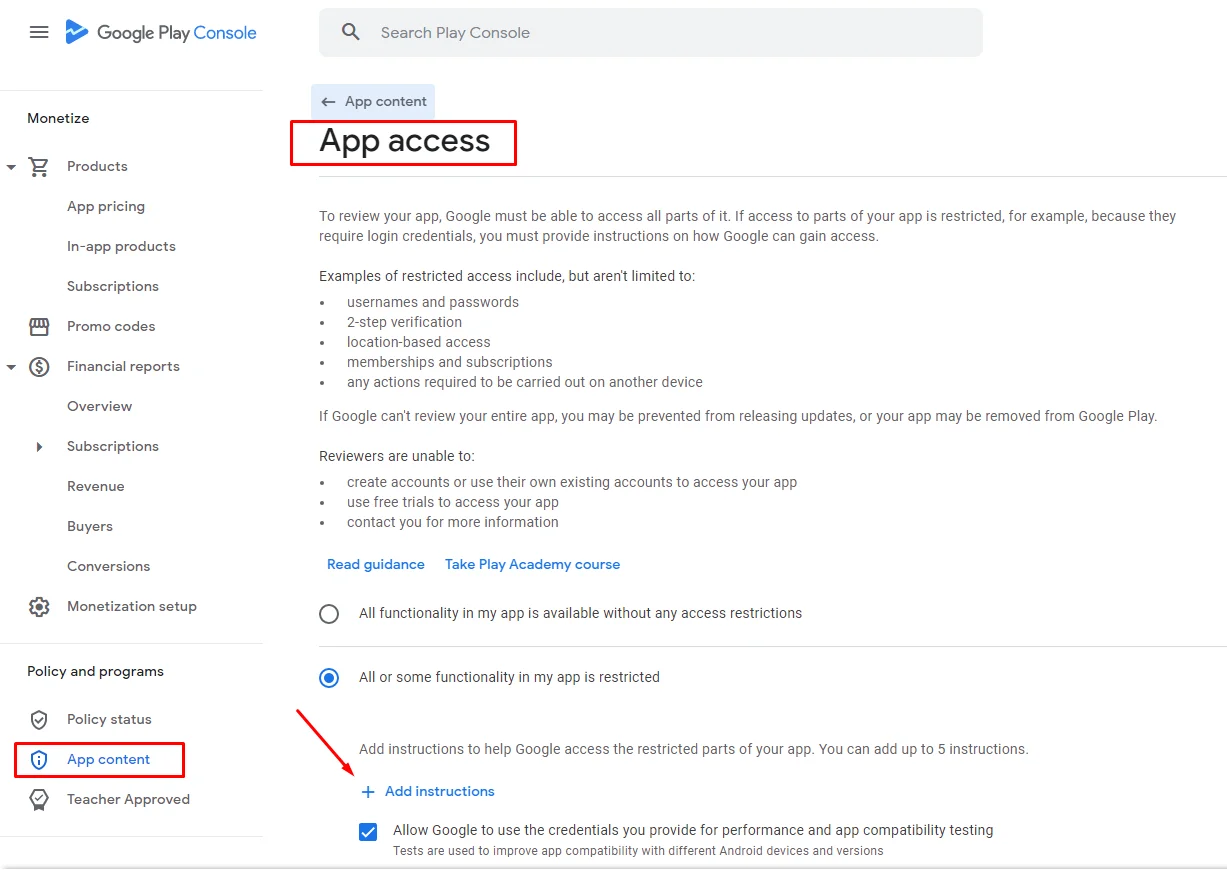Image resolution: width=1227 pixels, height=870 pixels.
Task: Click the Monetization setup gear icon
Action: pos(39,606)
